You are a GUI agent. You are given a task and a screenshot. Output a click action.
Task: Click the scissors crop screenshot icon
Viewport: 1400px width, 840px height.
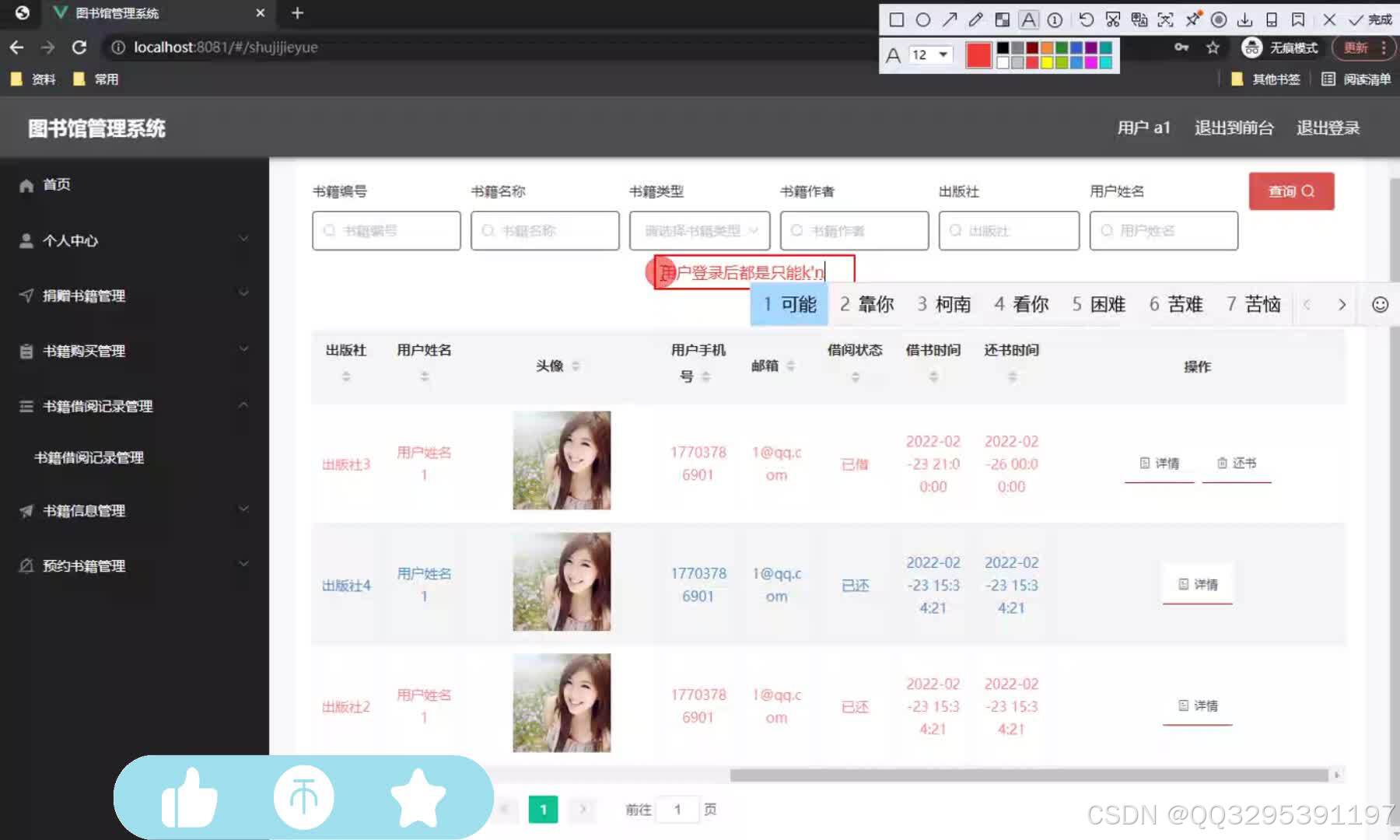click(x=1113, y=19)
